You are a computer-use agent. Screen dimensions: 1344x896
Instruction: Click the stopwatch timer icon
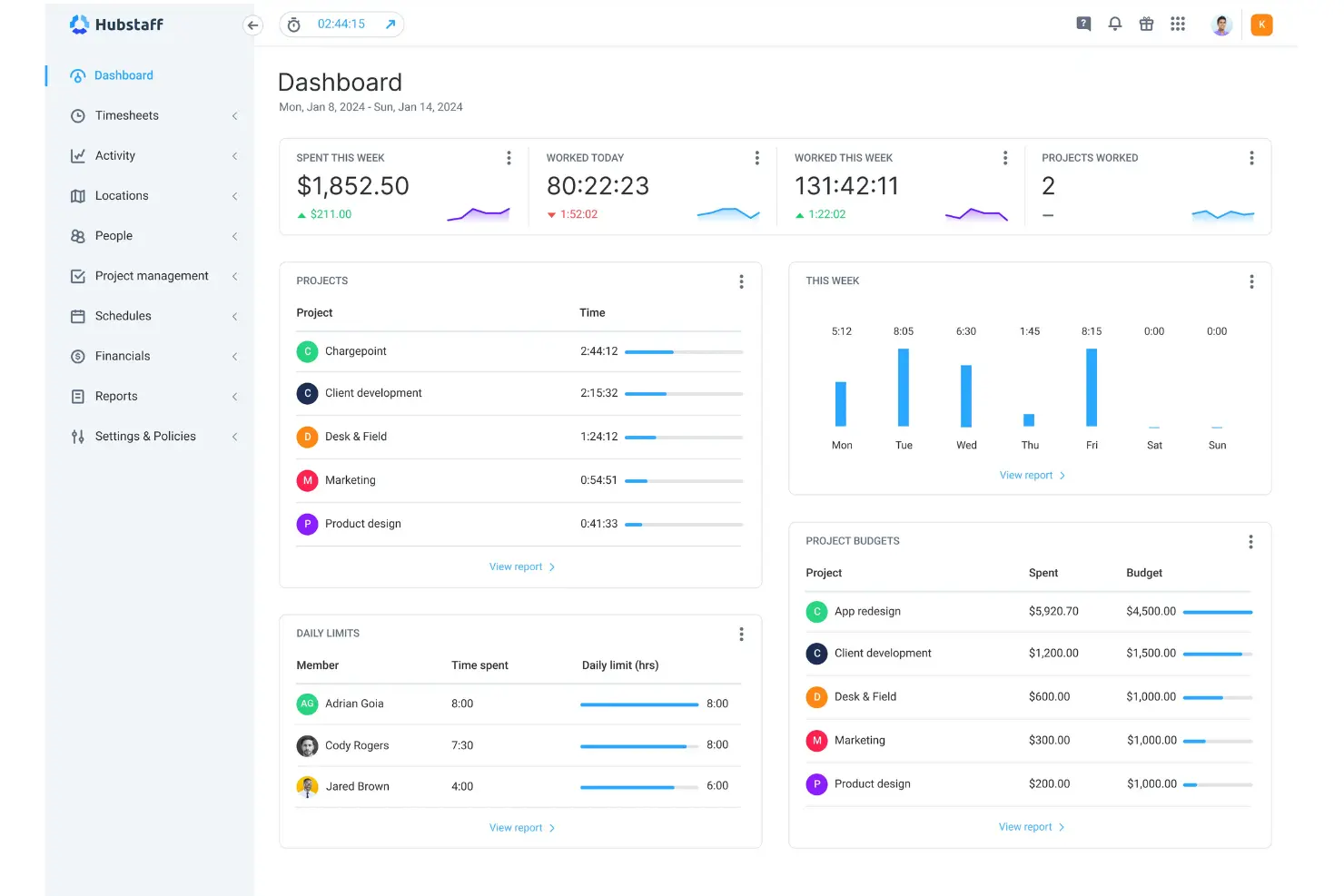tap(292, 25)
